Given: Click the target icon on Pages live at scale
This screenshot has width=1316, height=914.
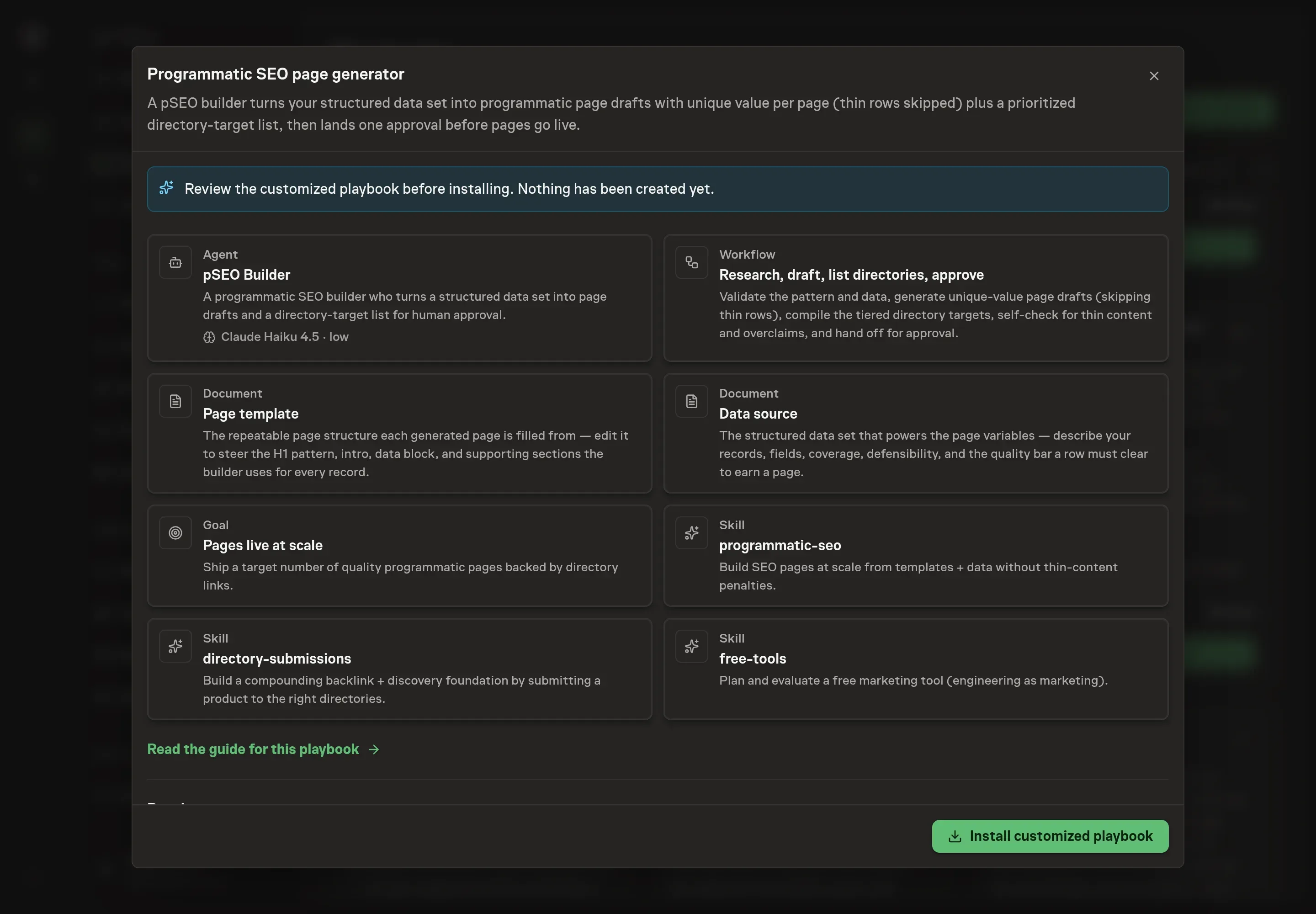Looking at the screenshot, I should point(175,532).
